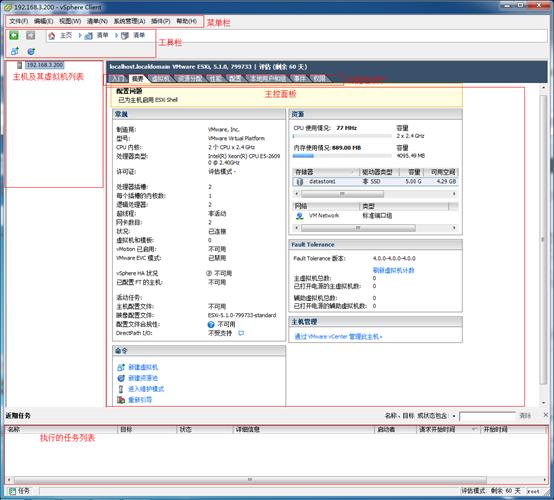554x500 pixels.
Task: Click help icon next to 配置文件合规性
Action: pyautogui.click(x=211, y=324)
